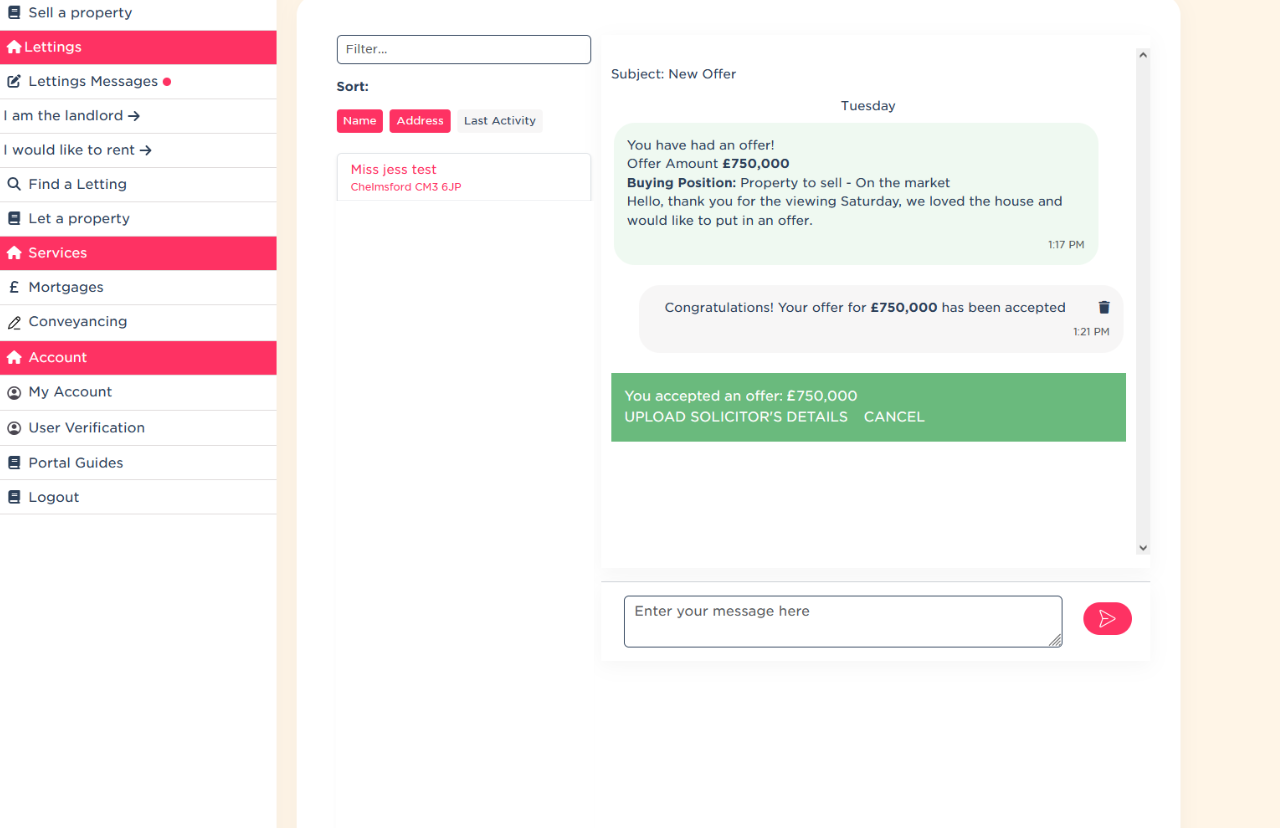Toggle the Name sort button

359,121
